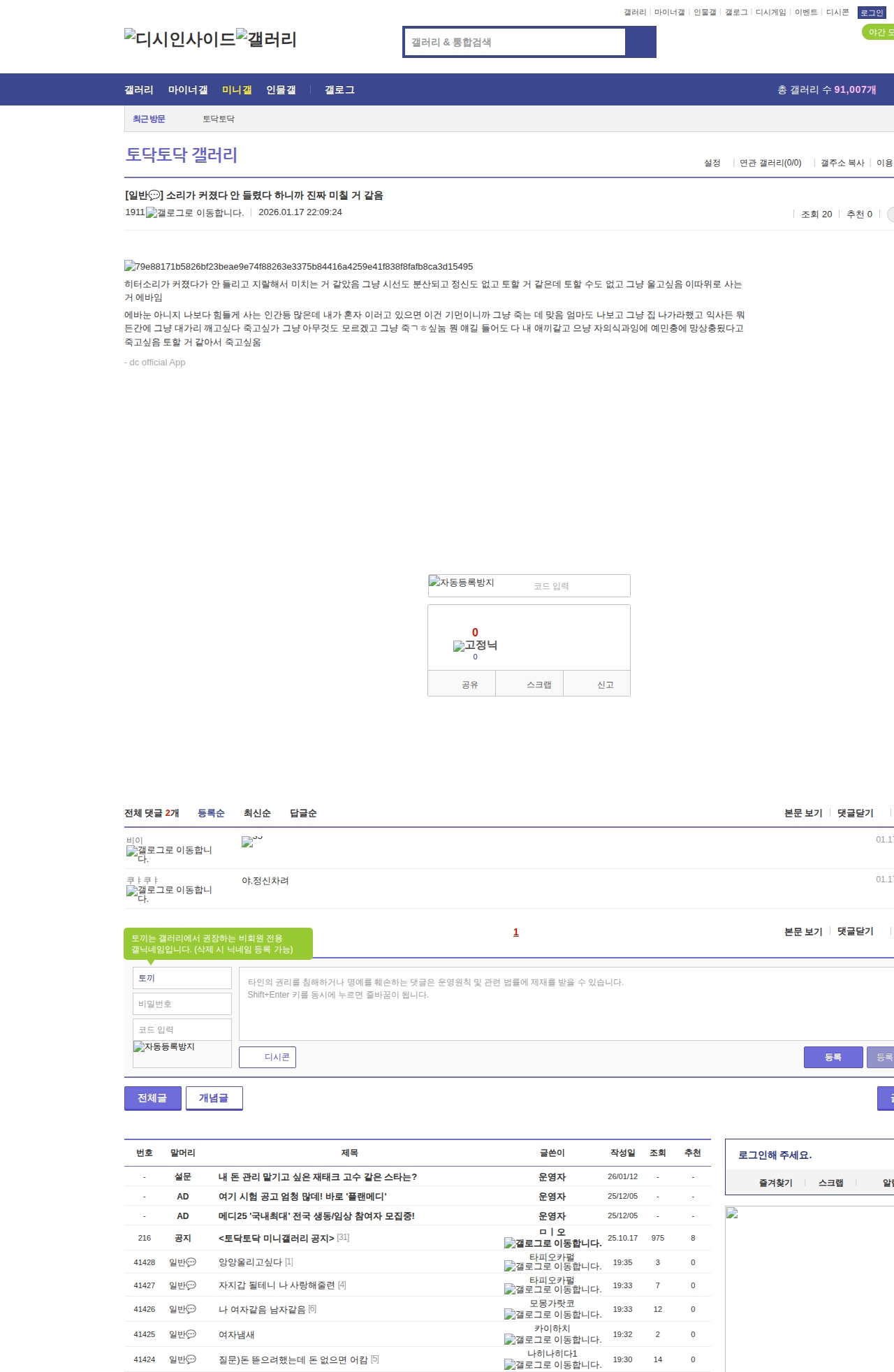Click the DCInside logo in the header
The image size is (894, 1372).
click(180, 39)
